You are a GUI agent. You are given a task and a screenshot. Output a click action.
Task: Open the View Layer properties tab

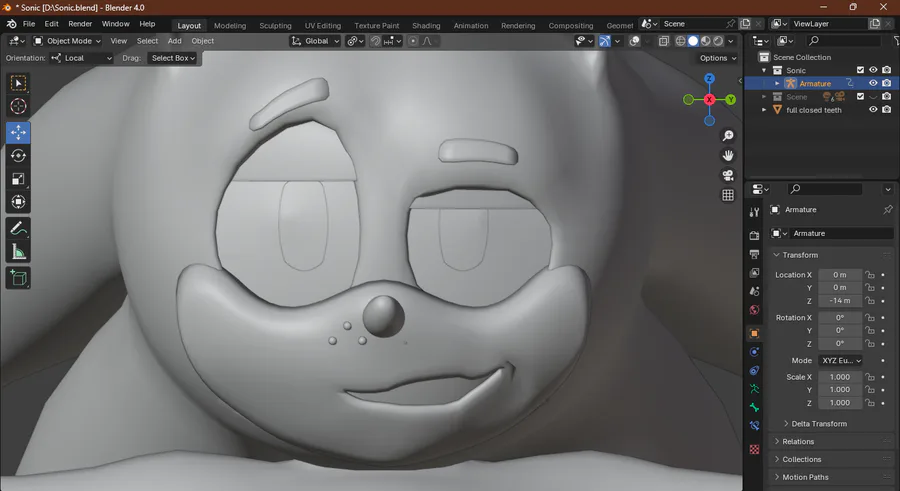click(754, 273)
